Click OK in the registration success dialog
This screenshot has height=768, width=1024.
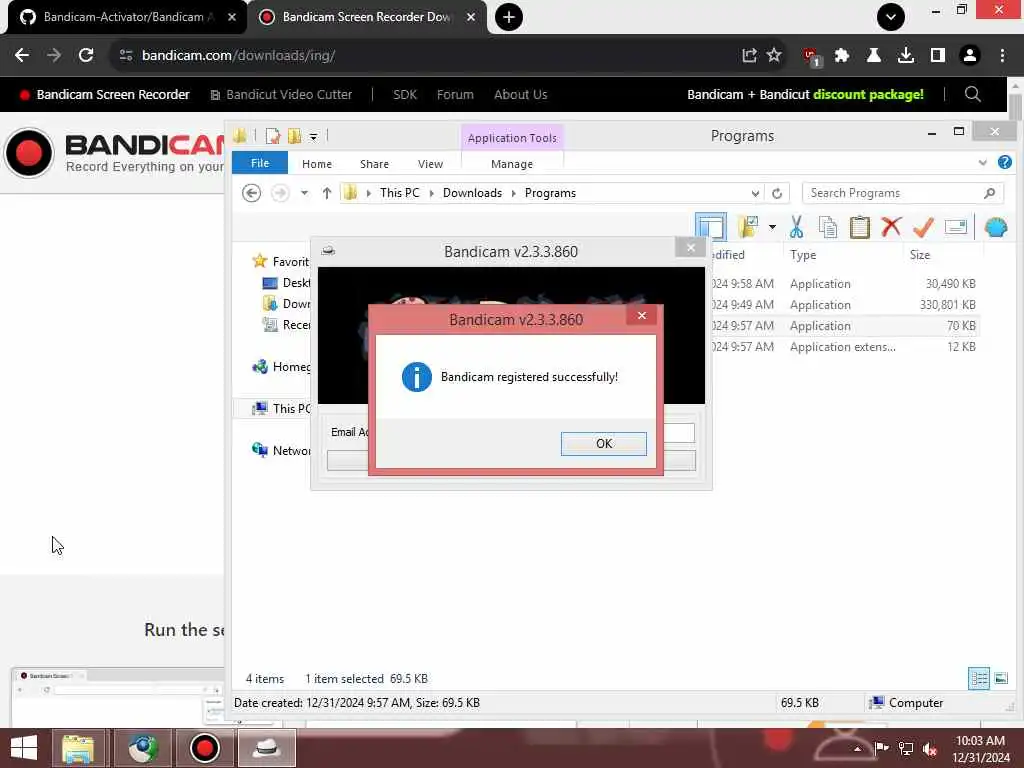click(x=603, y=443)
